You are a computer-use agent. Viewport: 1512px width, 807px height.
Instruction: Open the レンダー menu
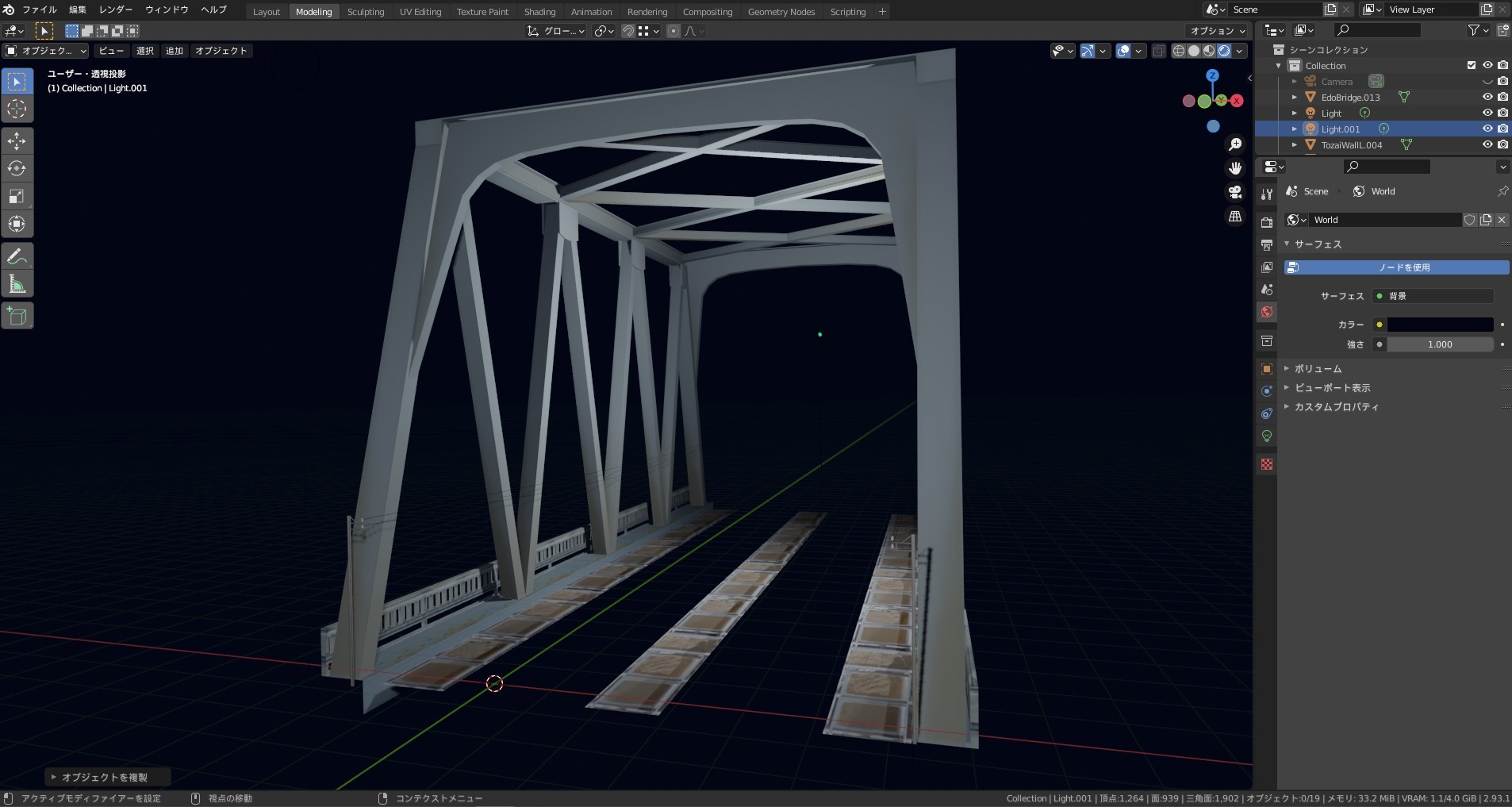[116, 10]
